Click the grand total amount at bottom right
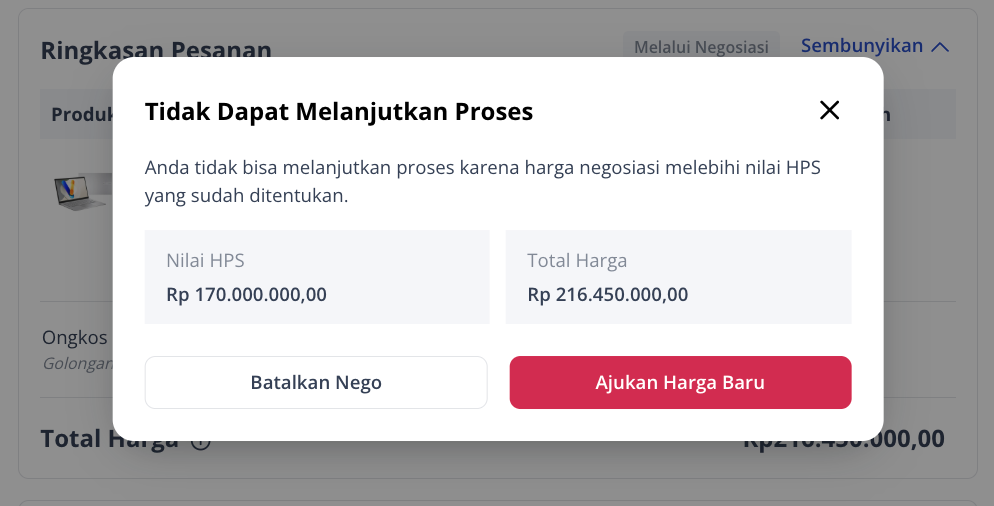The width and height of the screenshot is (994, 506). 844,439
